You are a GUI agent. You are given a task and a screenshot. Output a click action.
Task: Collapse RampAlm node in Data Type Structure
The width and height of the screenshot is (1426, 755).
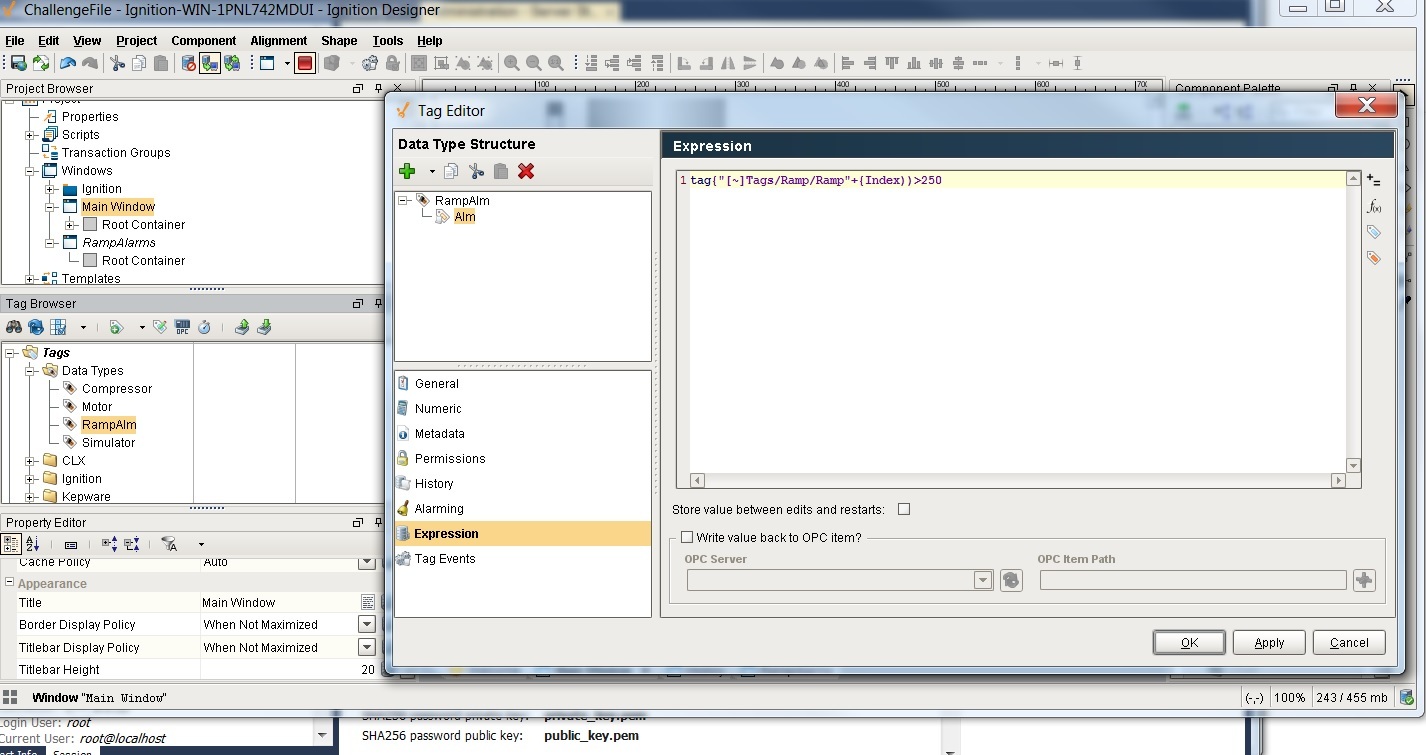pyautogui.click(x=404, y=200)
